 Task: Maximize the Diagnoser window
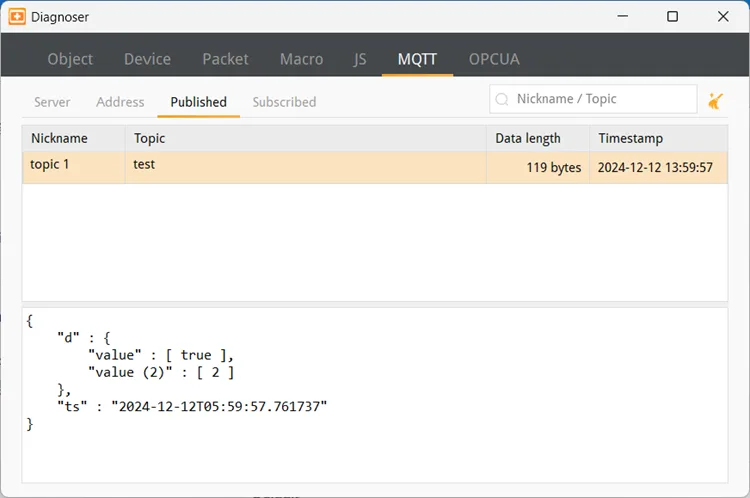673,16
